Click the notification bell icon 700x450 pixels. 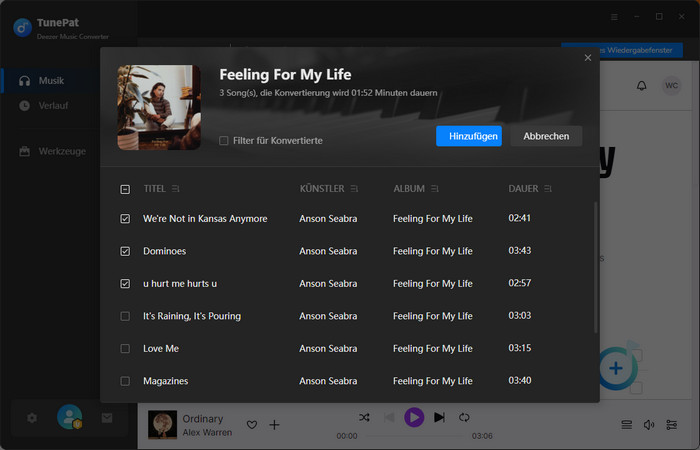[x=641, y=86]
